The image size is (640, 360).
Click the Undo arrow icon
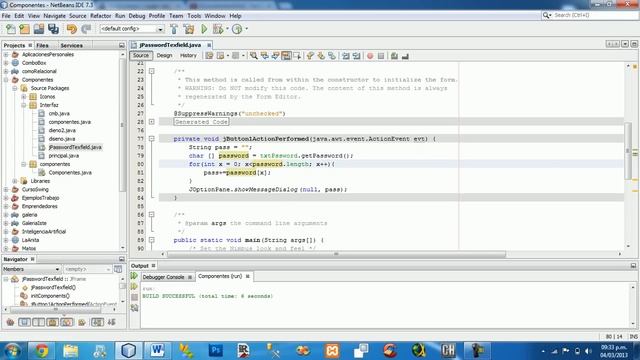click(x=72, y=29)
